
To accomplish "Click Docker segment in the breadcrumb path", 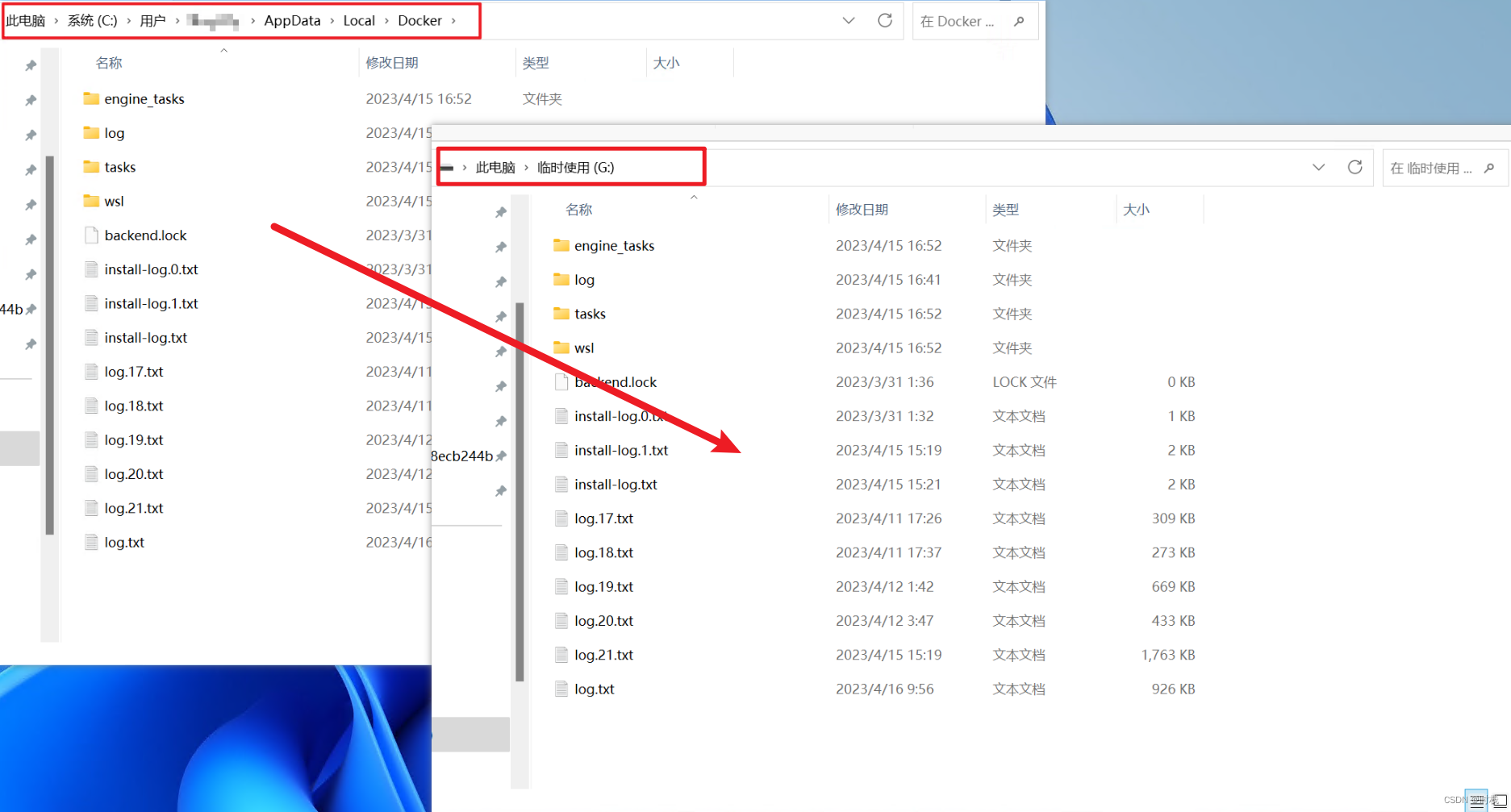I will [419, 21].
